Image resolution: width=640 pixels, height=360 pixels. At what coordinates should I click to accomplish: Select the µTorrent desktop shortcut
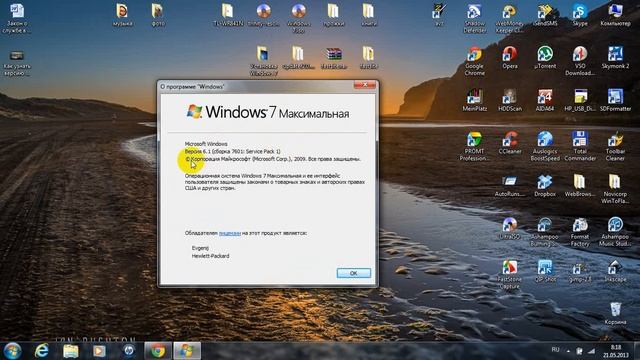(545, 58)
